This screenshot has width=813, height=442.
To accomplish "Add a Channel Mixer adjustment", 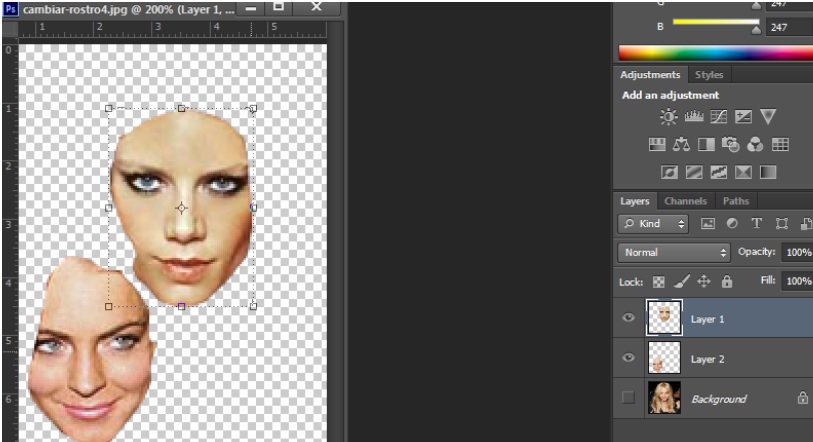I will point(755,145).
